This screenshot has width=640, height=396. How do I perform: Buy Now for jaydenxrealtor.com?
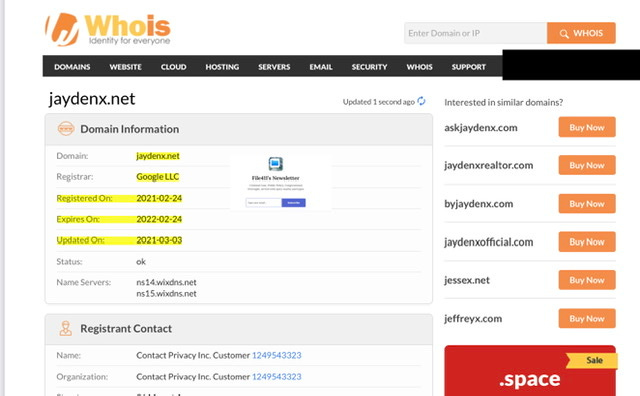[x=587, y=165]
